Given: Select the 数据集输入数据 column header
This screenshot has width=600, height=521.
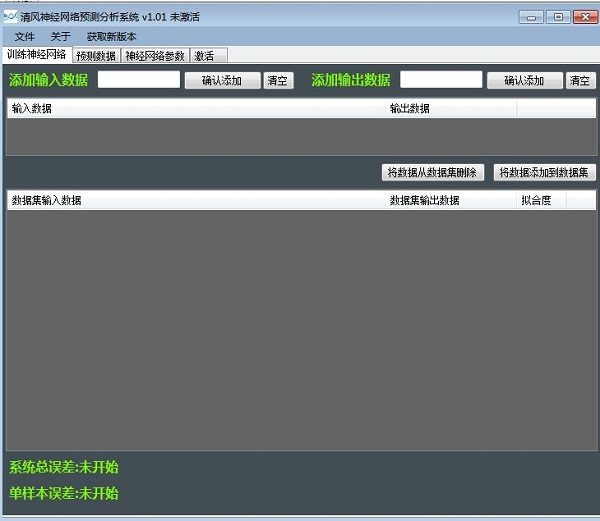Looking at the screenshot, I should tap(196, 200).
